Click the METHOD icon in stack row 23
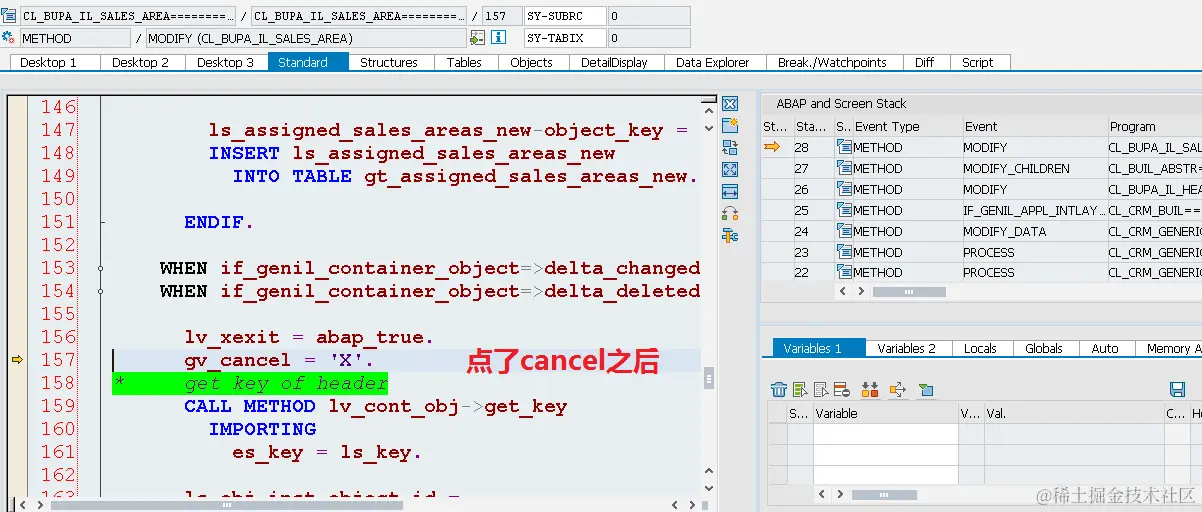This screenshot has height=512, width=1202. tap(844, 252)
